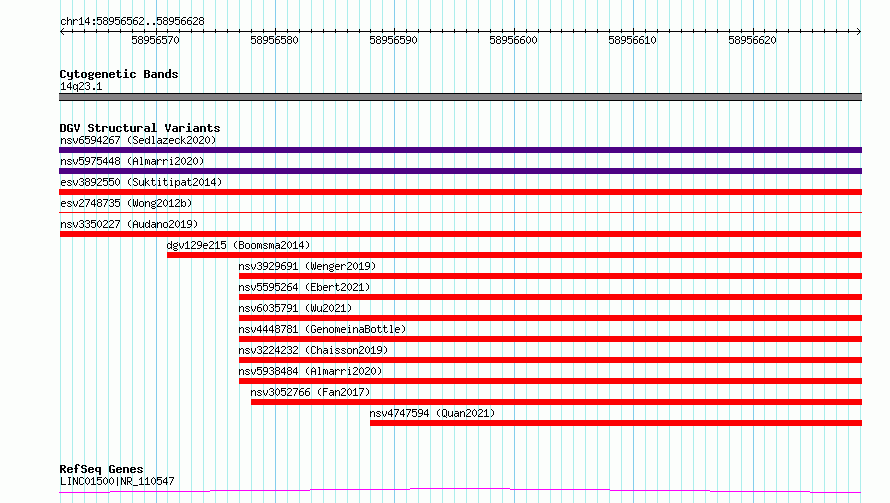Select variant label dgv129e215 (Boomsma2014)

click(x=238, y=245)
